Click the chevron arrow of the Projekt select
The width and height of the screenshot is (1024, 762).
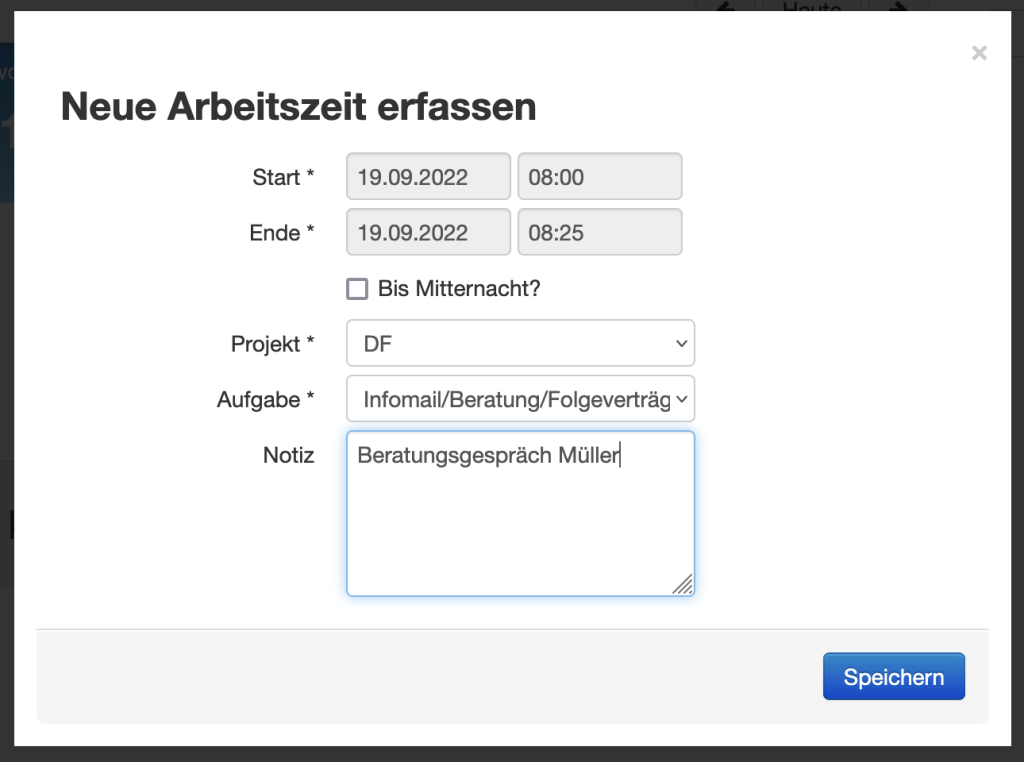(681, 344)
